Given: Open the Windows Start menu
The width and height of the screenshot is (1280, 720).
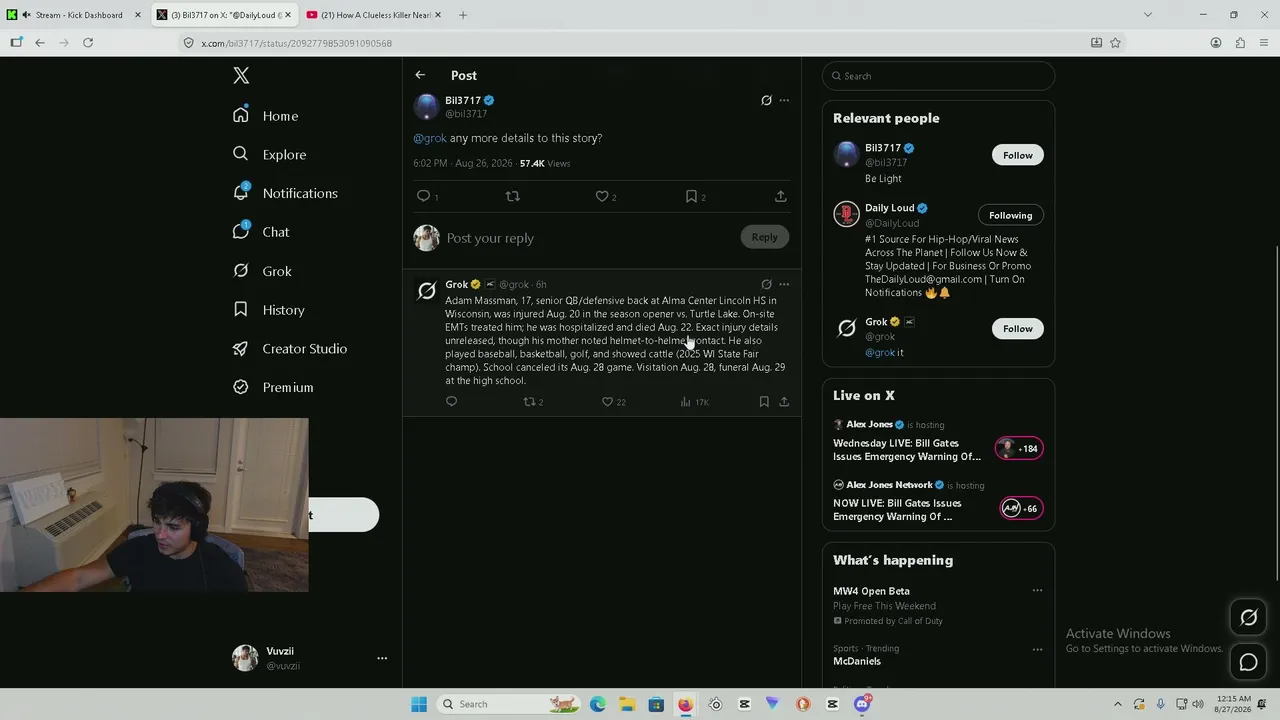Looking at the screenshot, I should (x=419, y=704).
